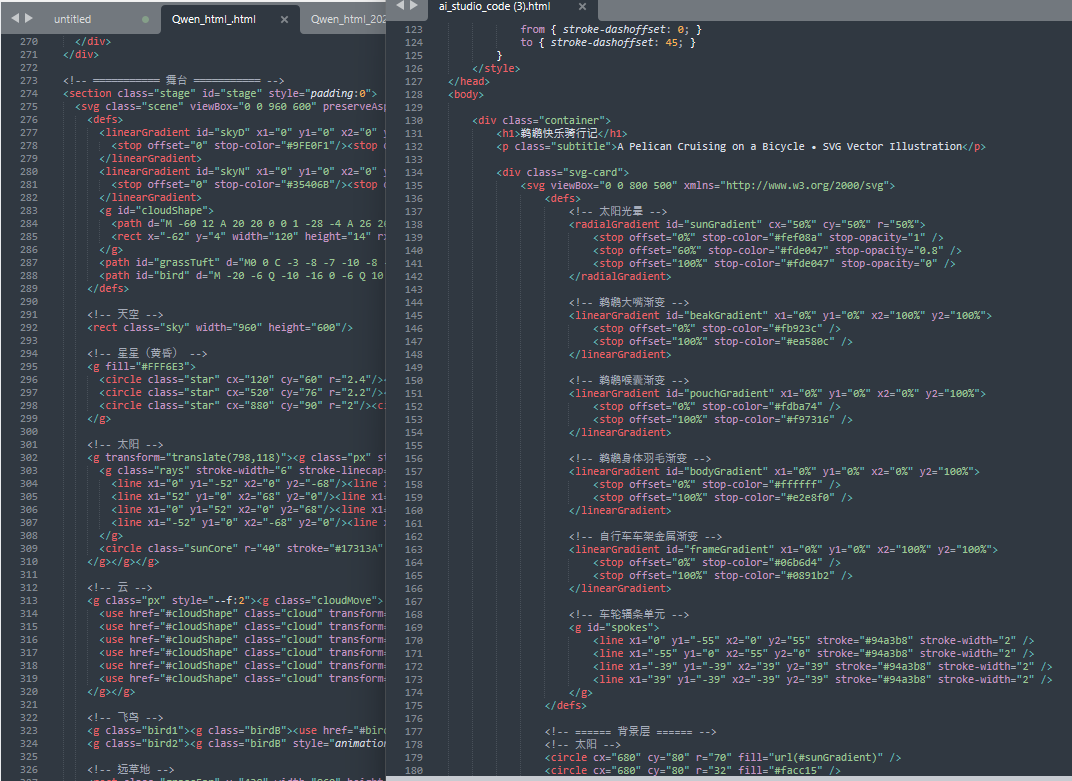Click the path id="grassTuft" line
The height and width of the screenshot is (781, 1072).
click(x=243, y=262)
